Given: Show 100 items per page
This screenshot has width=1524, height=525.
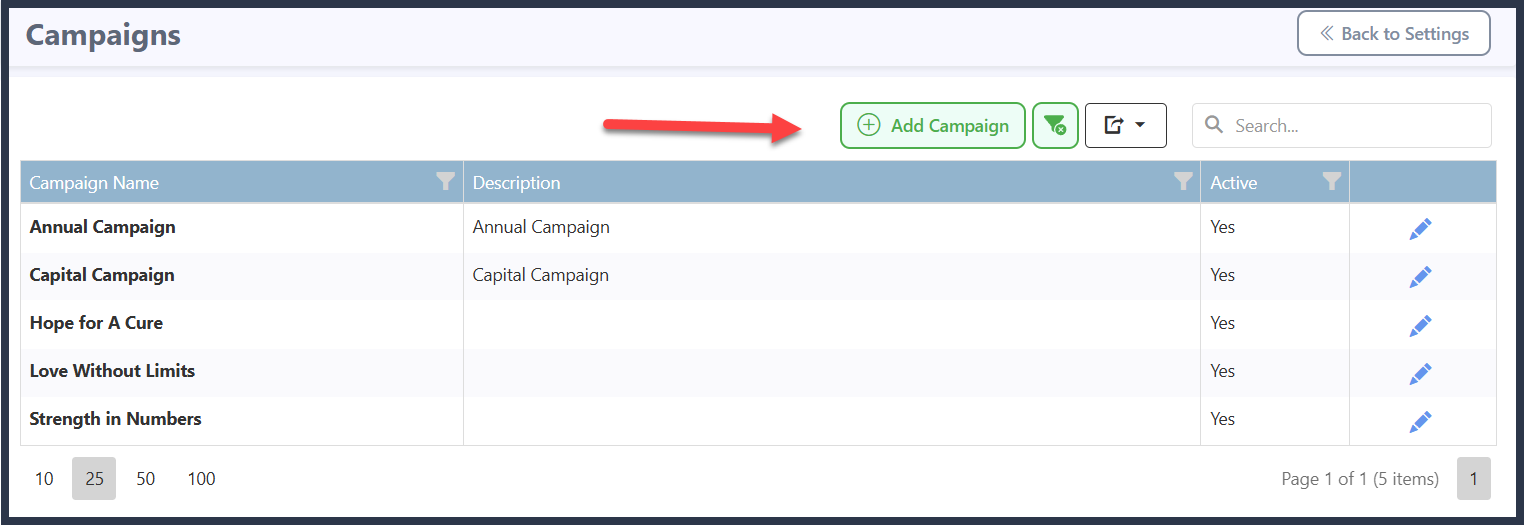Looking at the screenshot, I should click(201, 479).
